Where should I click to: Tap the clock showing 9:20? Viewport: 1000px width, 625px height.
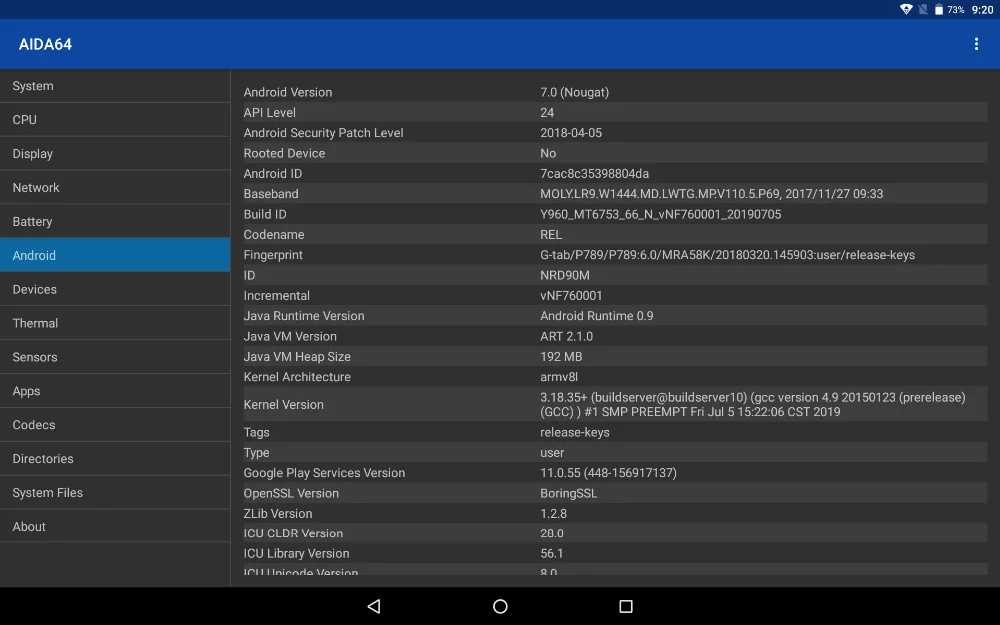(x=982, y=10)
